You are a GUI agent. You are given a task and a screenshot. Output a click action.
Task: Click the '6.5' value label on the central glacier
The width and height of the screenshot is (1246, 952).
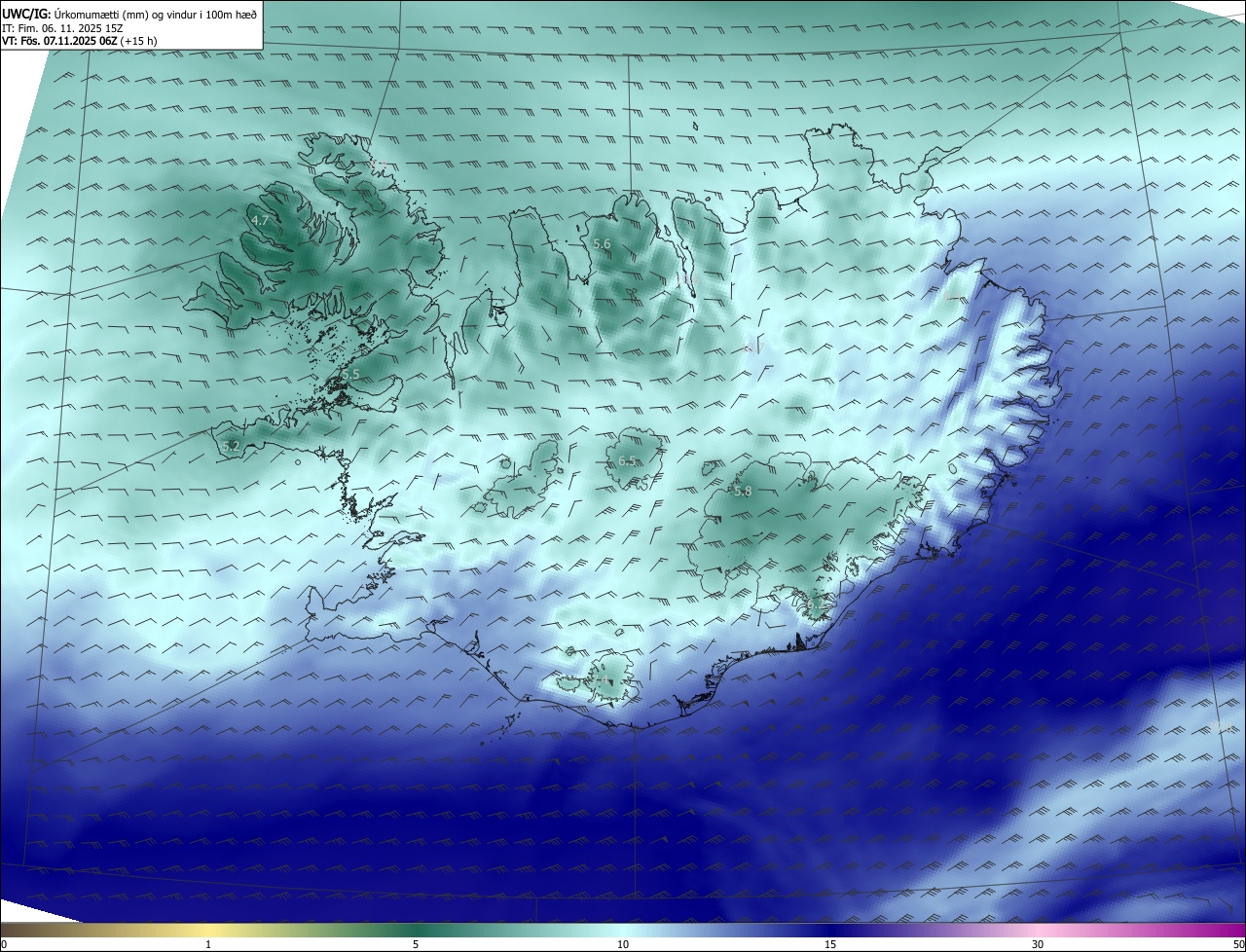point(627,460)
